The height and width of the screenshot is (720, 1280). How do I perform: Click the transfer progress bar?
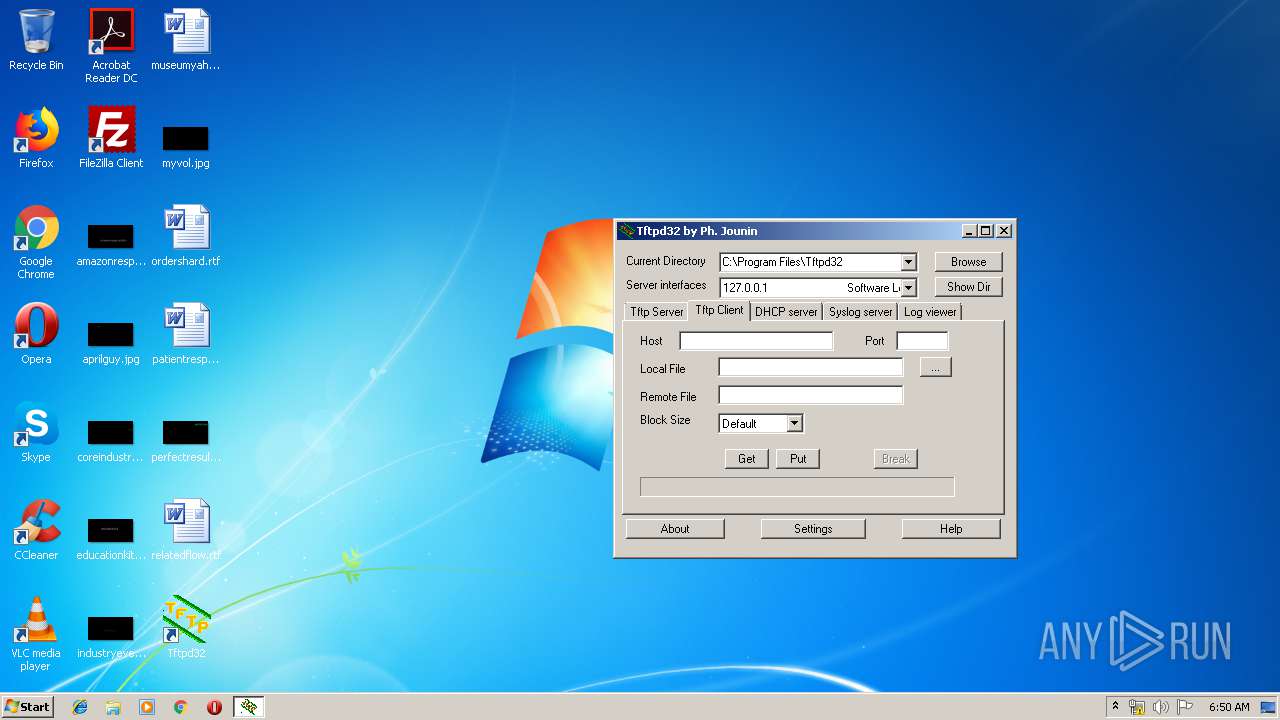[x=797, y=487]
